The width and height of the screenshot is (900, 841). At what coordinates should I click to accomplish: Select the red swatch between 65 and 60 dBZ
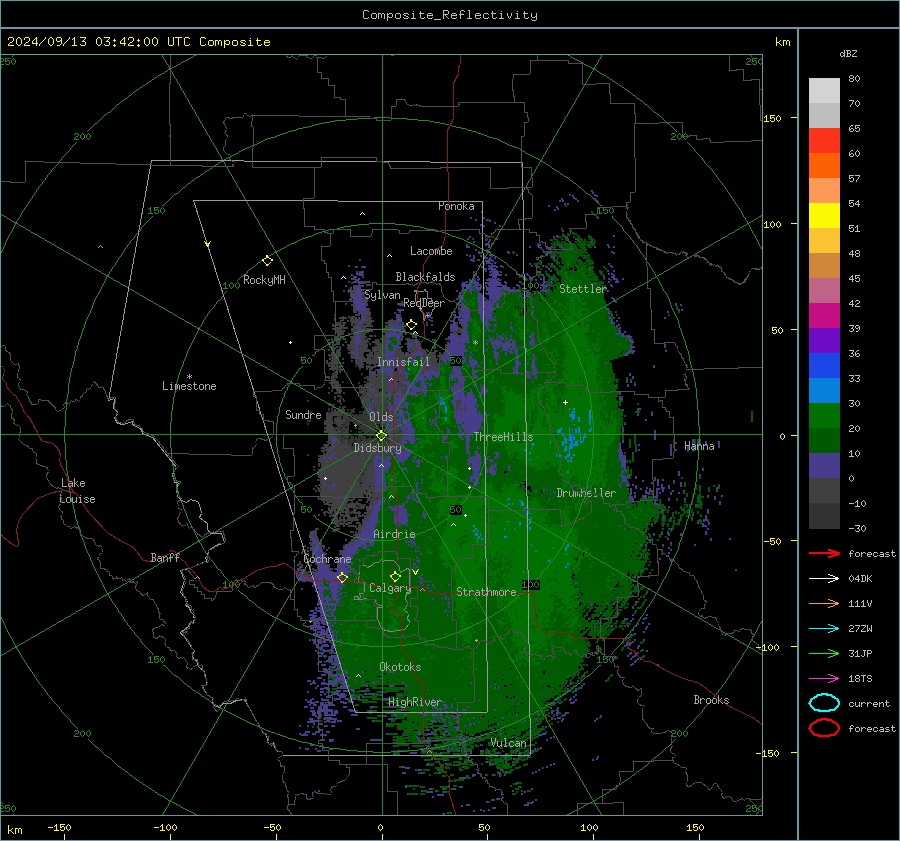pos(824,141)
